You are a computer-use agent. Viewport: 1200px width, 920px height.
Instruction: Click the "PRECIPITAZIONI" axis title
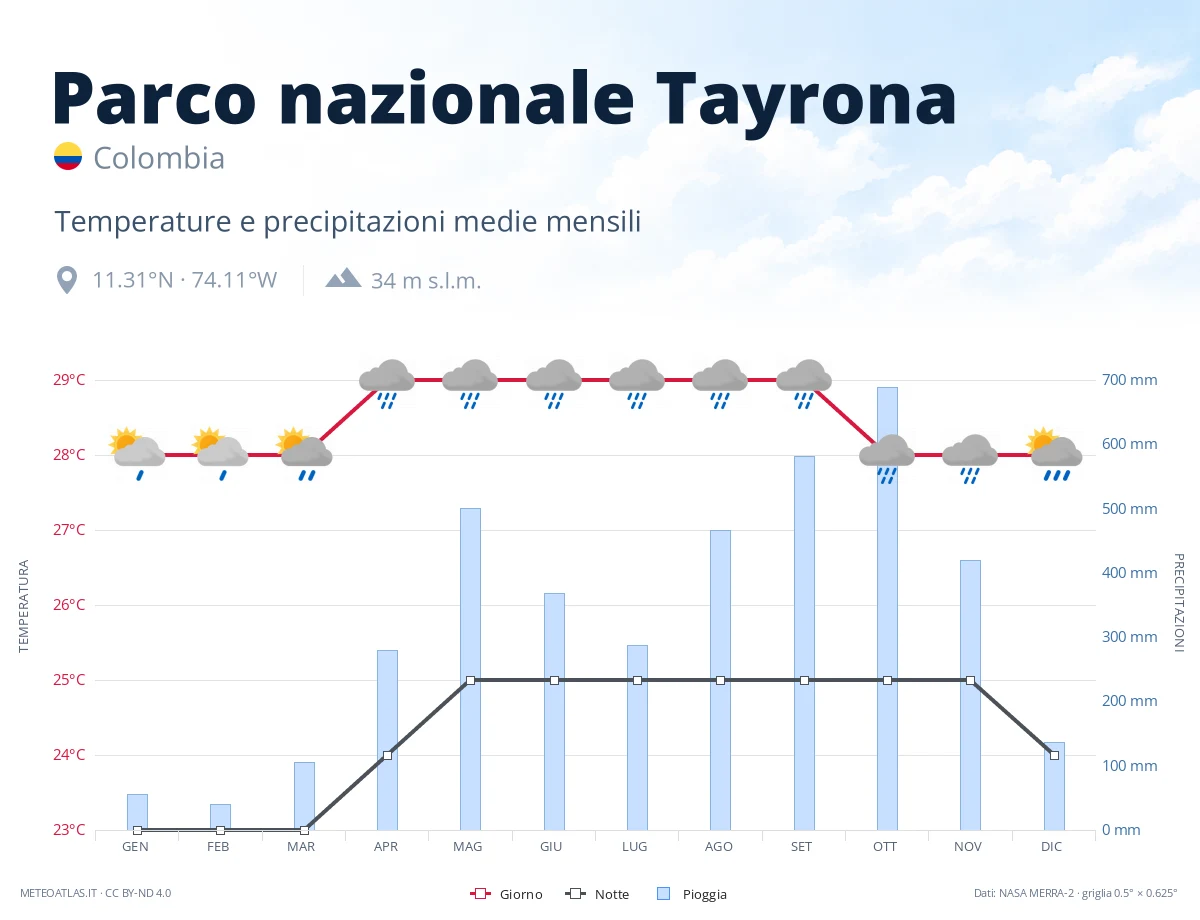(x=1178, y=603)
